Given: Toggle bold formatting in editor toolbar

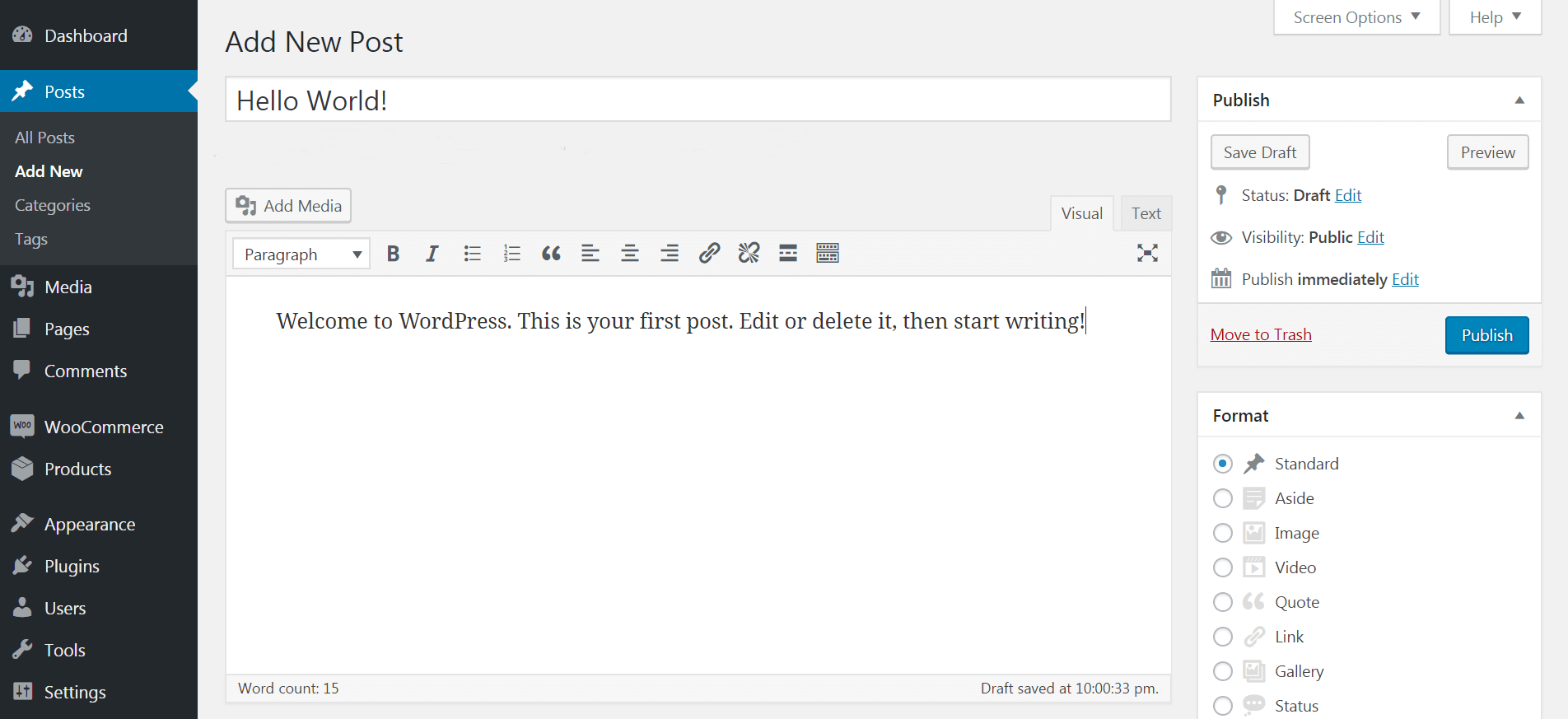Looking at the screenshot, I should tap(393, 254).
